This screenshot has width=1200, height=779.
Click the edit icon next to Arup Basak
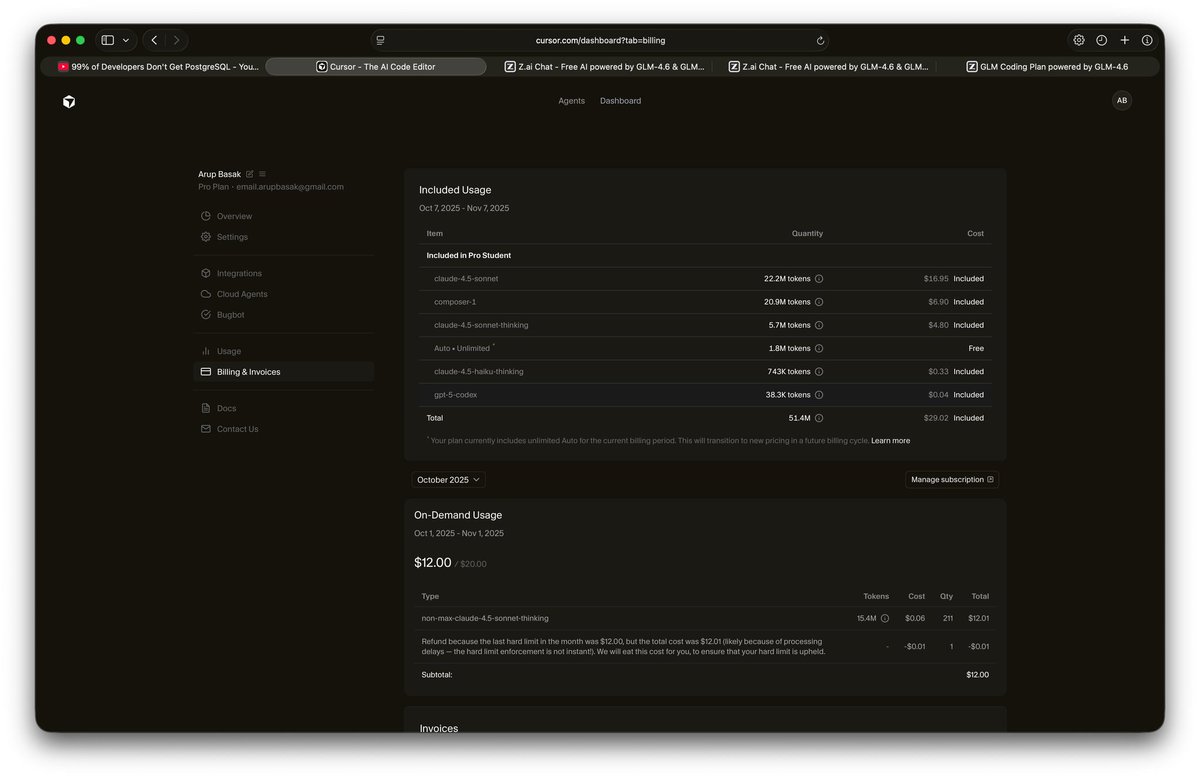pos(250,174)
